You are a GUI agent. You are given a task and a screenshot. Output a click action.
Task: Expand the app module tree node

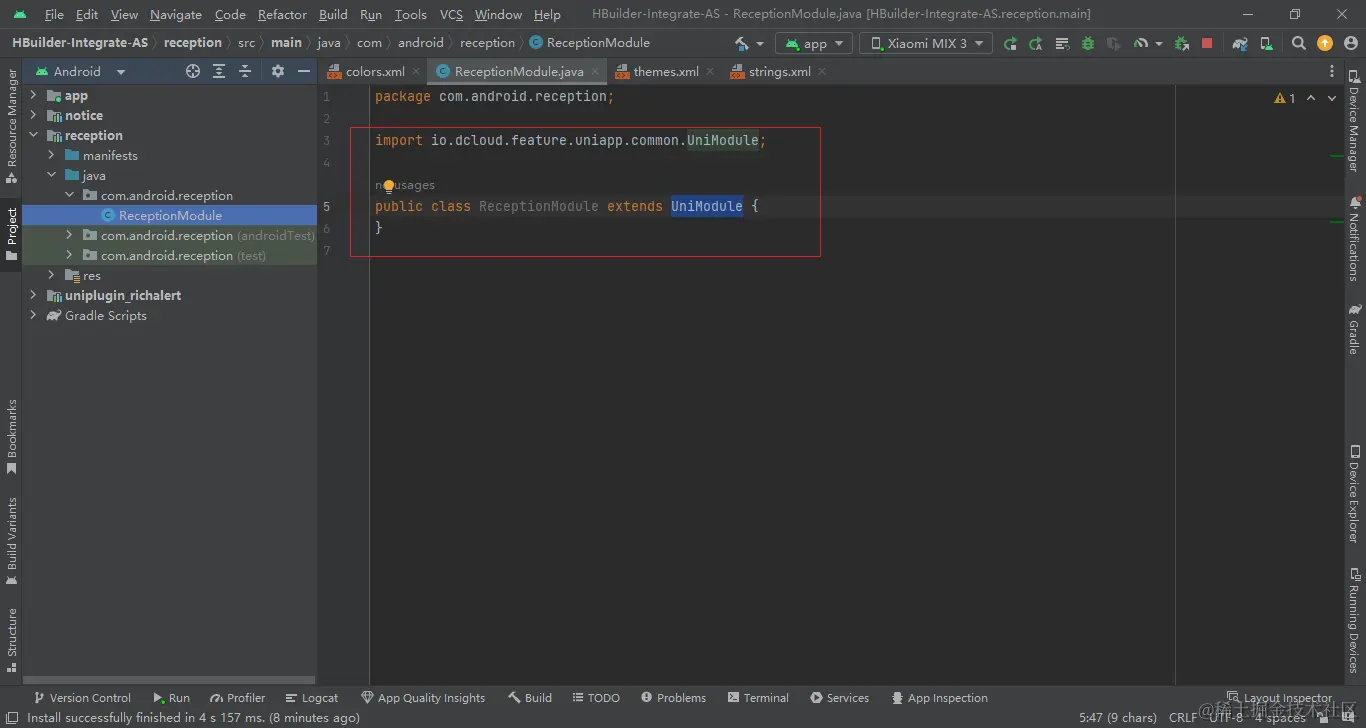pyautogui.click(x=33, y=96)
